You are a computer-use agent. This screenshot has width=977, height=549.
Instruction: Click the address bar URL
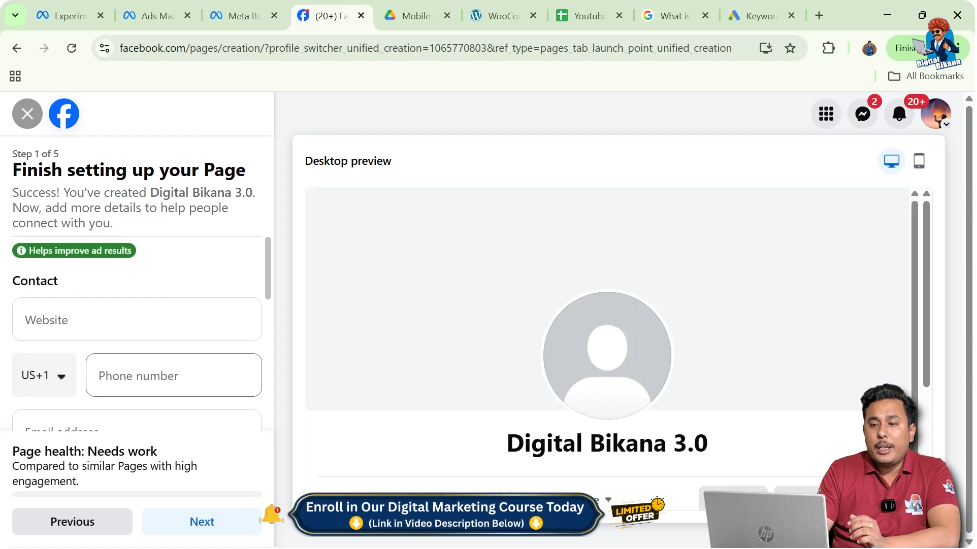click(x=426, y=48)
